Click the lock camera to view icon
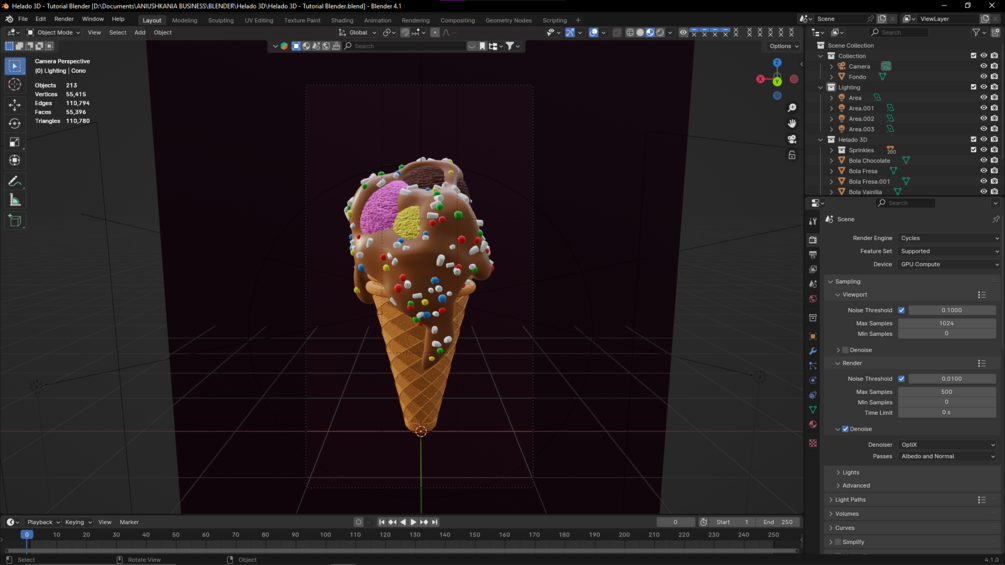 [x=792, y=155]
